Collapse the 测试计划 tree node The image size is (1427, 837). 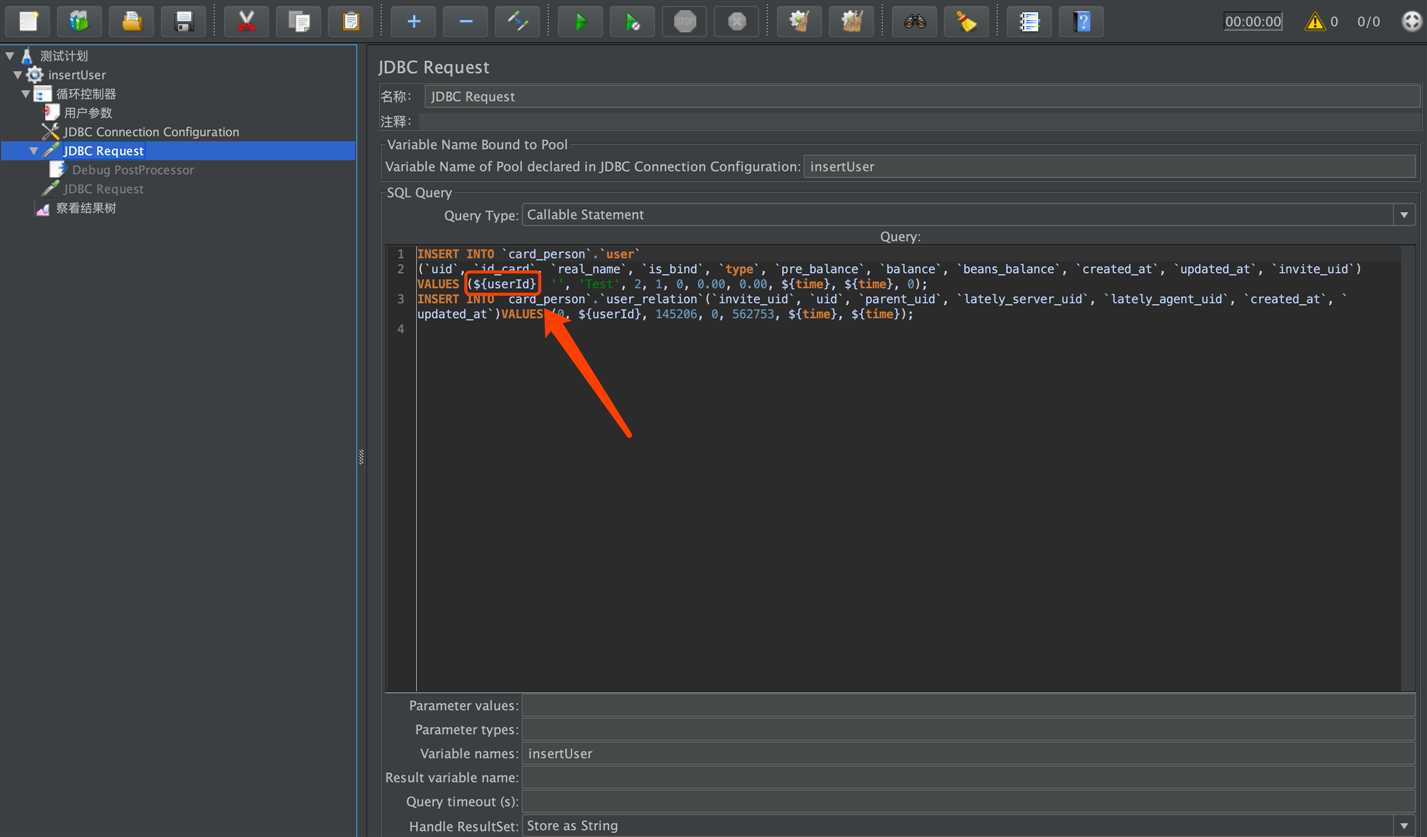tap(10, 56)
